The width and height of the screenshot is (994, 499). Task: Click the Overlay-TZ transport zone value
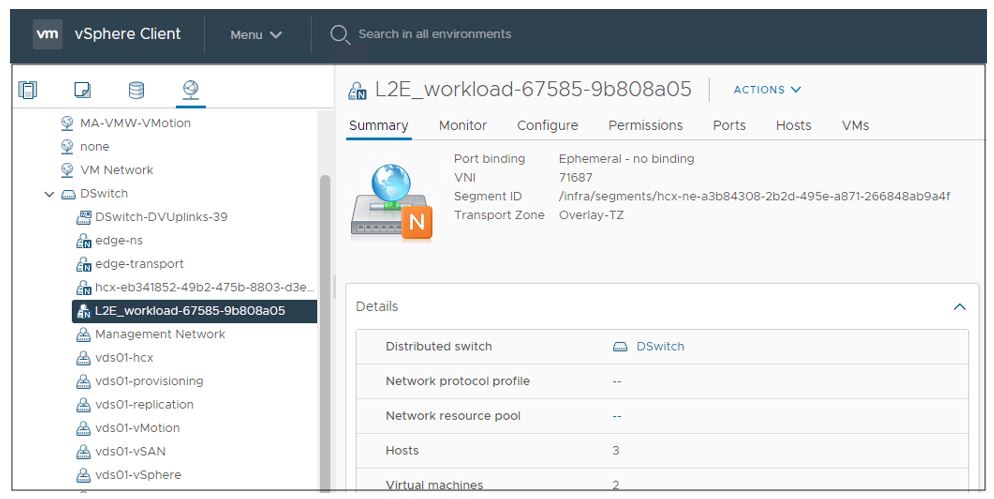tap(591, 216)
